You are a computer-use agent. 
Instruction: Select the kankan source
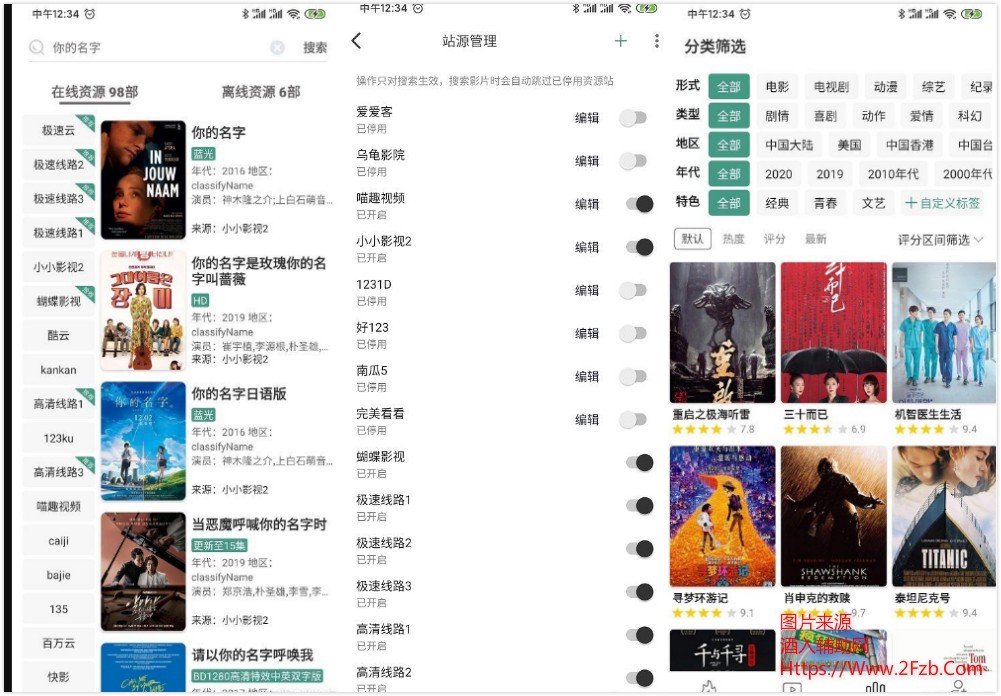(59, 370)
